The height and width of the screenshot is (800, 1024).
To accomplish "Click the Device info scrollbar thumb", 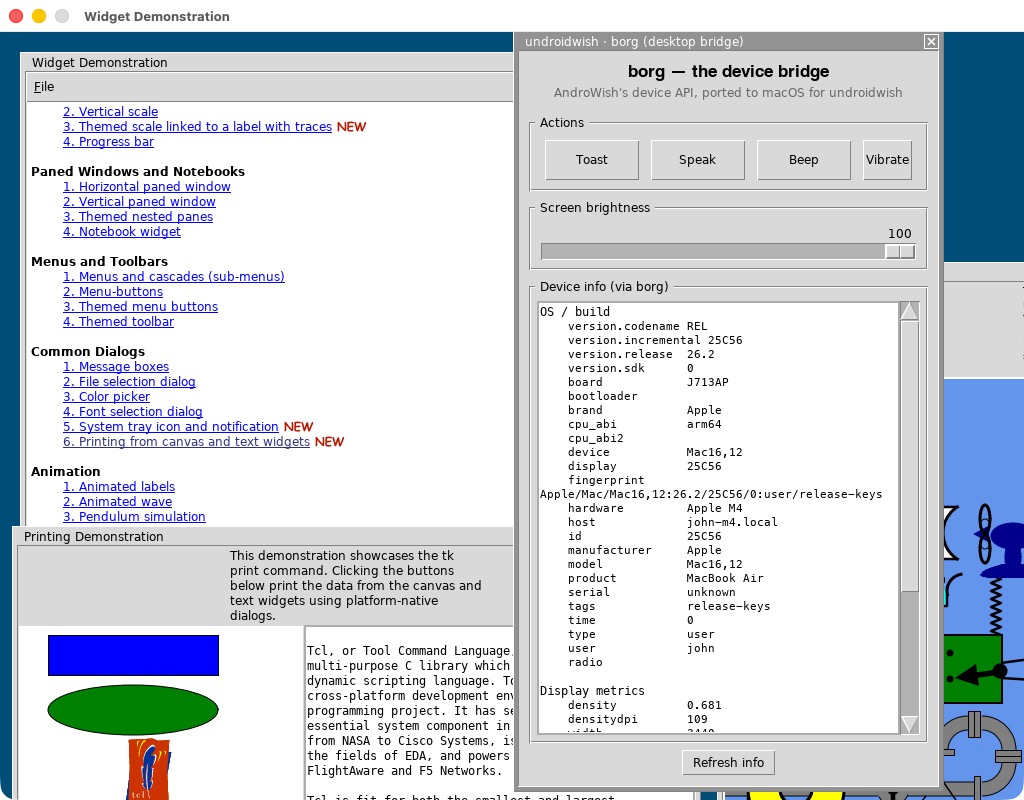I will (x=909, y=456).
